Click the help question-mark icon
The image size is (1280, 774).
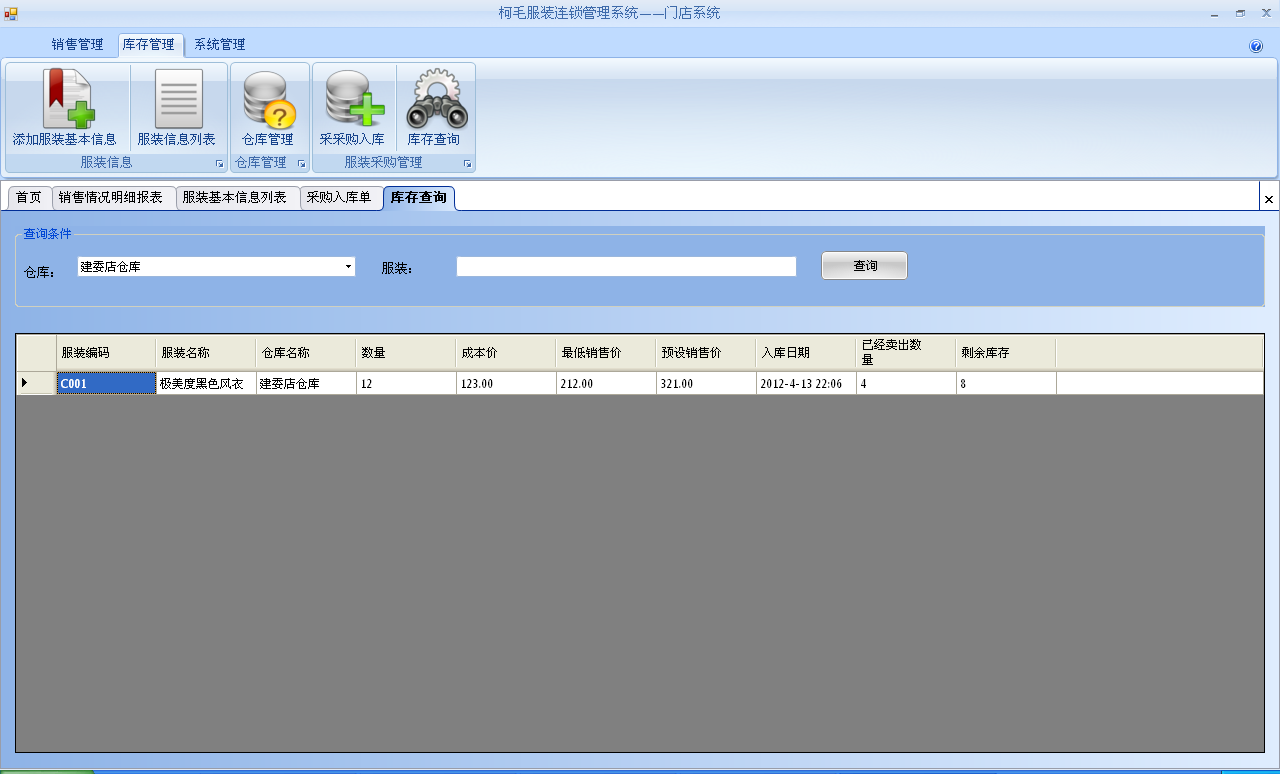(x=1256, y=46)
